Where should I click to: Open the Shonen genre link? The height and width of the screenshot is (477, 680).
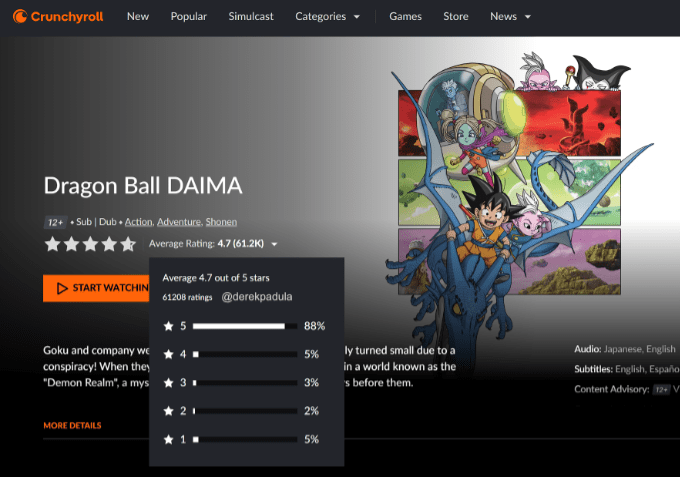[221, 221]
